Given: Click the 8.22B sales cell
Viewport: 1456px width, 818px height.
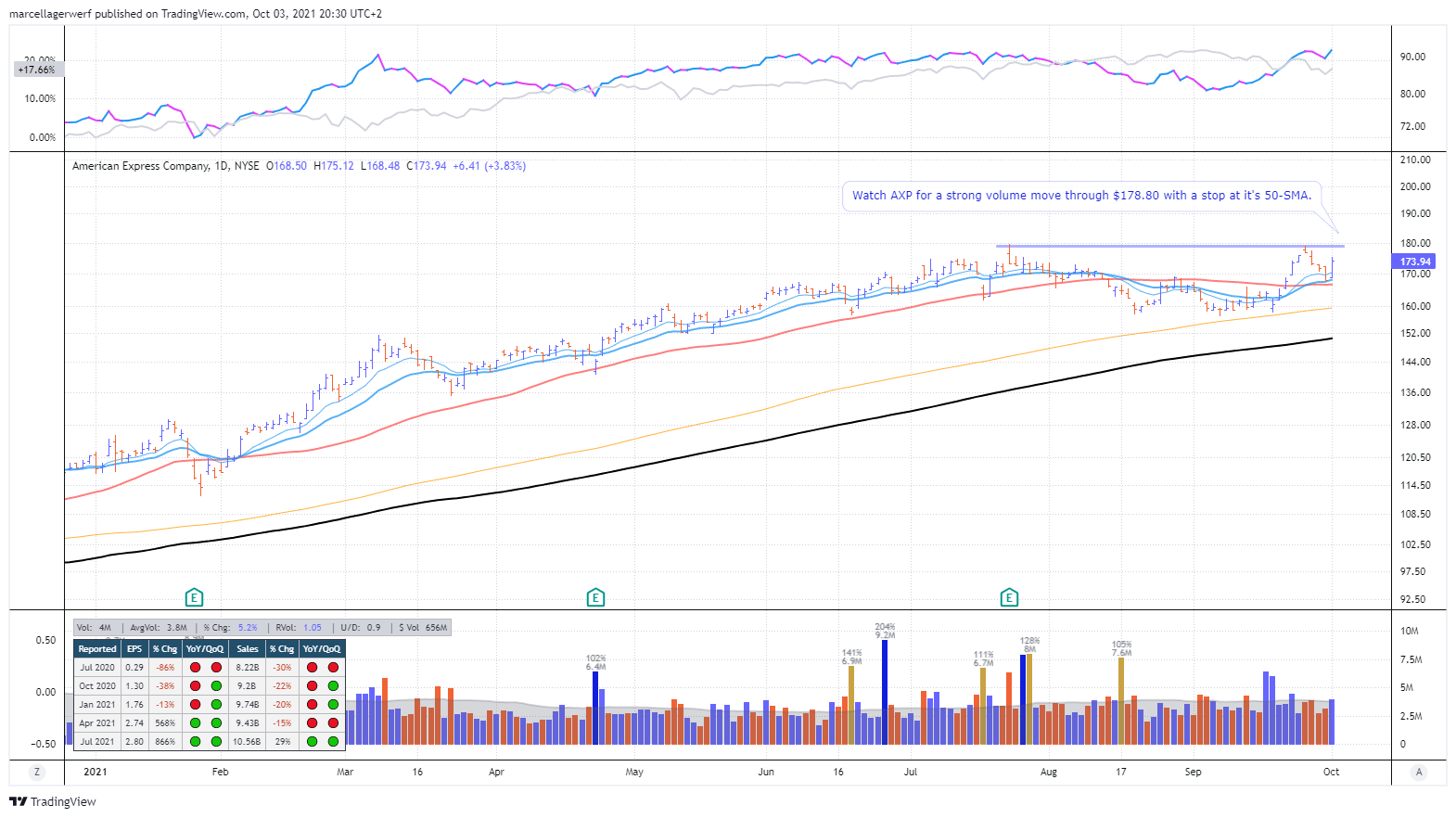Looking at the screenshot, I should [247, 668].
